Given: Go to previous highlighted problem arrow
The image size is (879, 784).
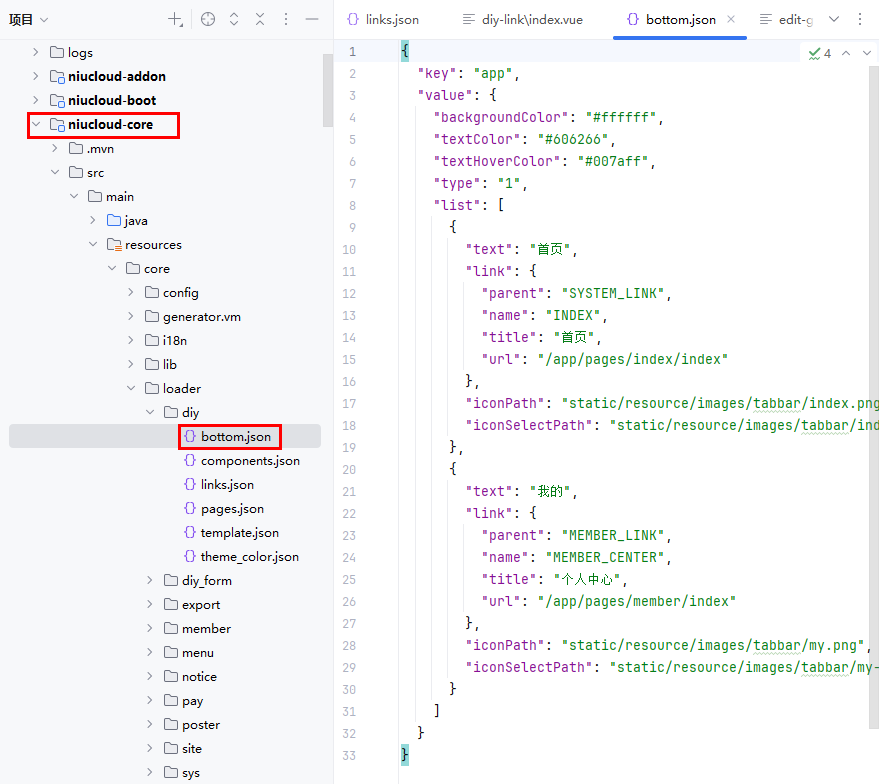Looking at the screenshot, I should click(846, 53).
